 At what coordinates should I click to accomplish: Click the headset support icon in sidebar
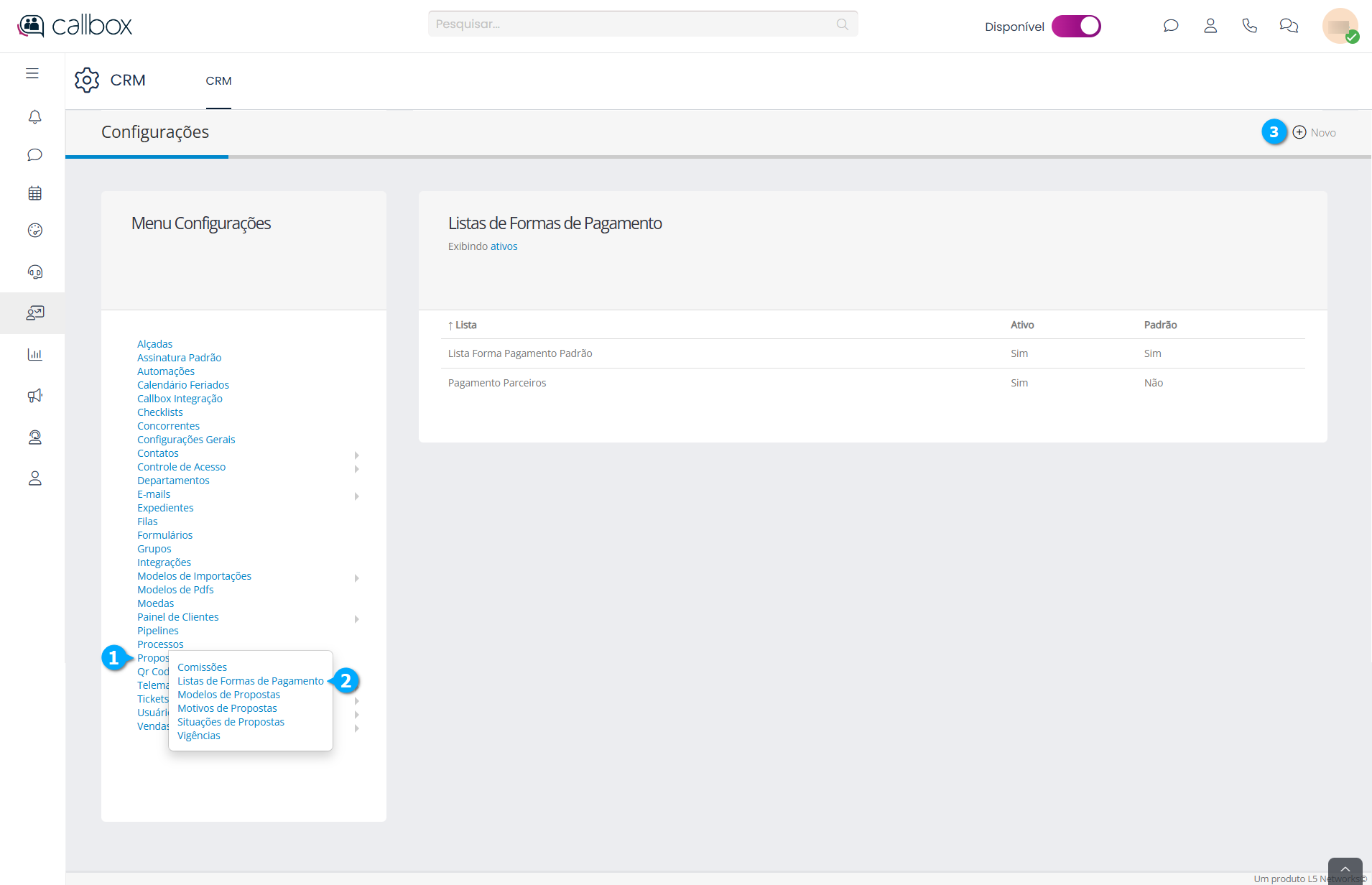(34, 272)
